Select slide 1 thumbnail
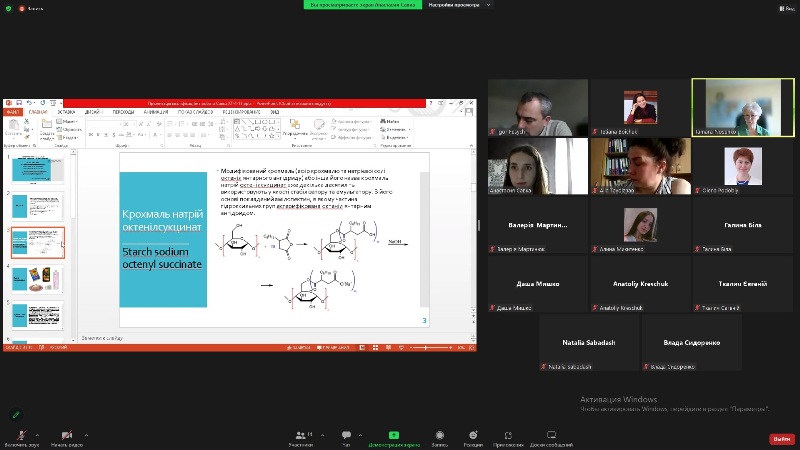This screenshot has width=800, height=450. pyautogui.click(x=37, y=169)
